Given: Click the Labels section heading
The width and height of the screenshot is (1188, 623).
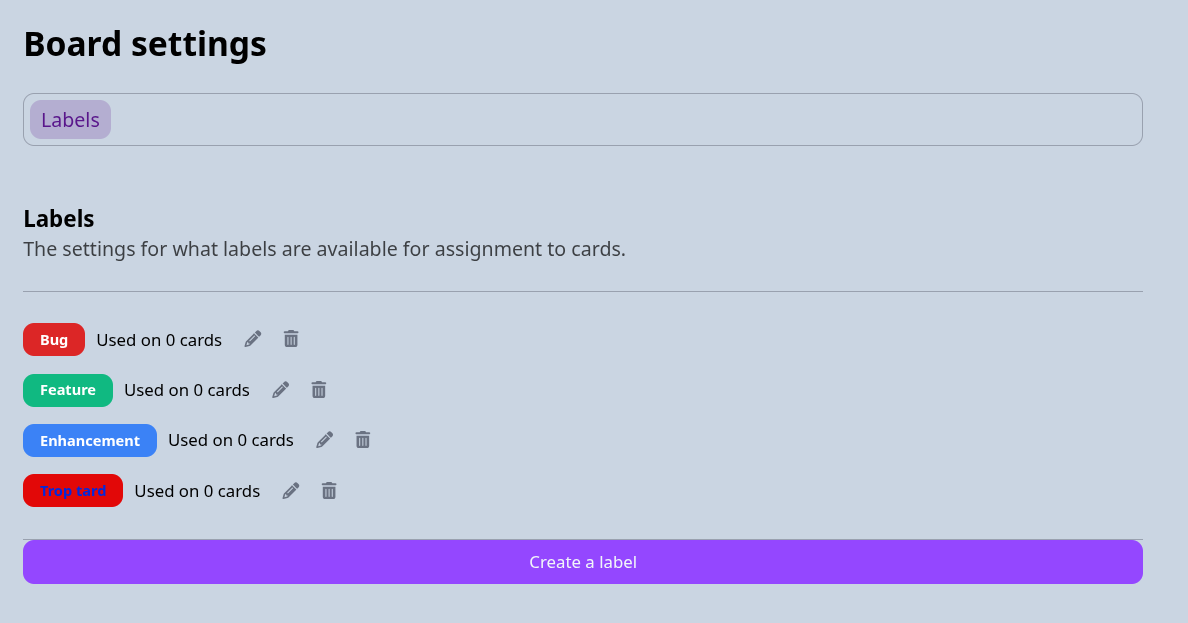Looking at the screenshot, I should coord(59,218).
